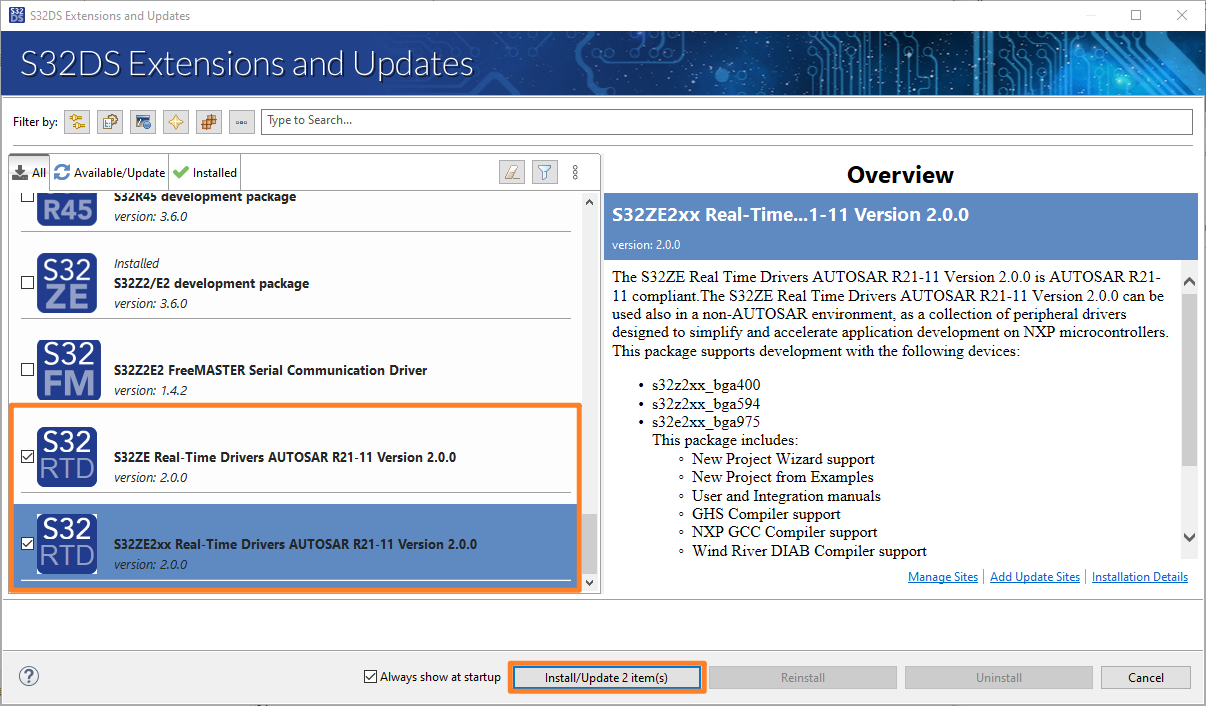
Task: Click the first Filter by icon with sliders
Action: point(77,122)
